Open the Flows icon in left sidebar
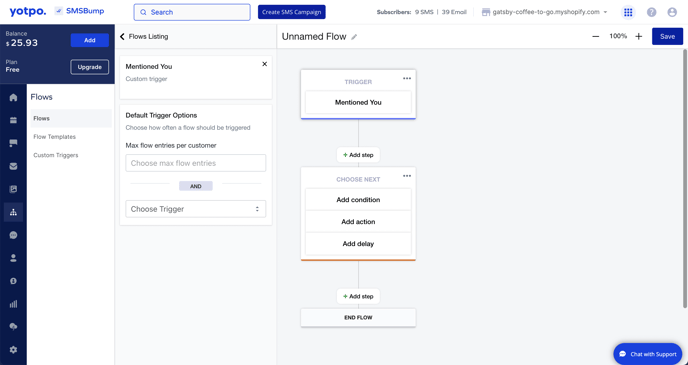Screen dimensions: 688x365 [x=13, y=212]
